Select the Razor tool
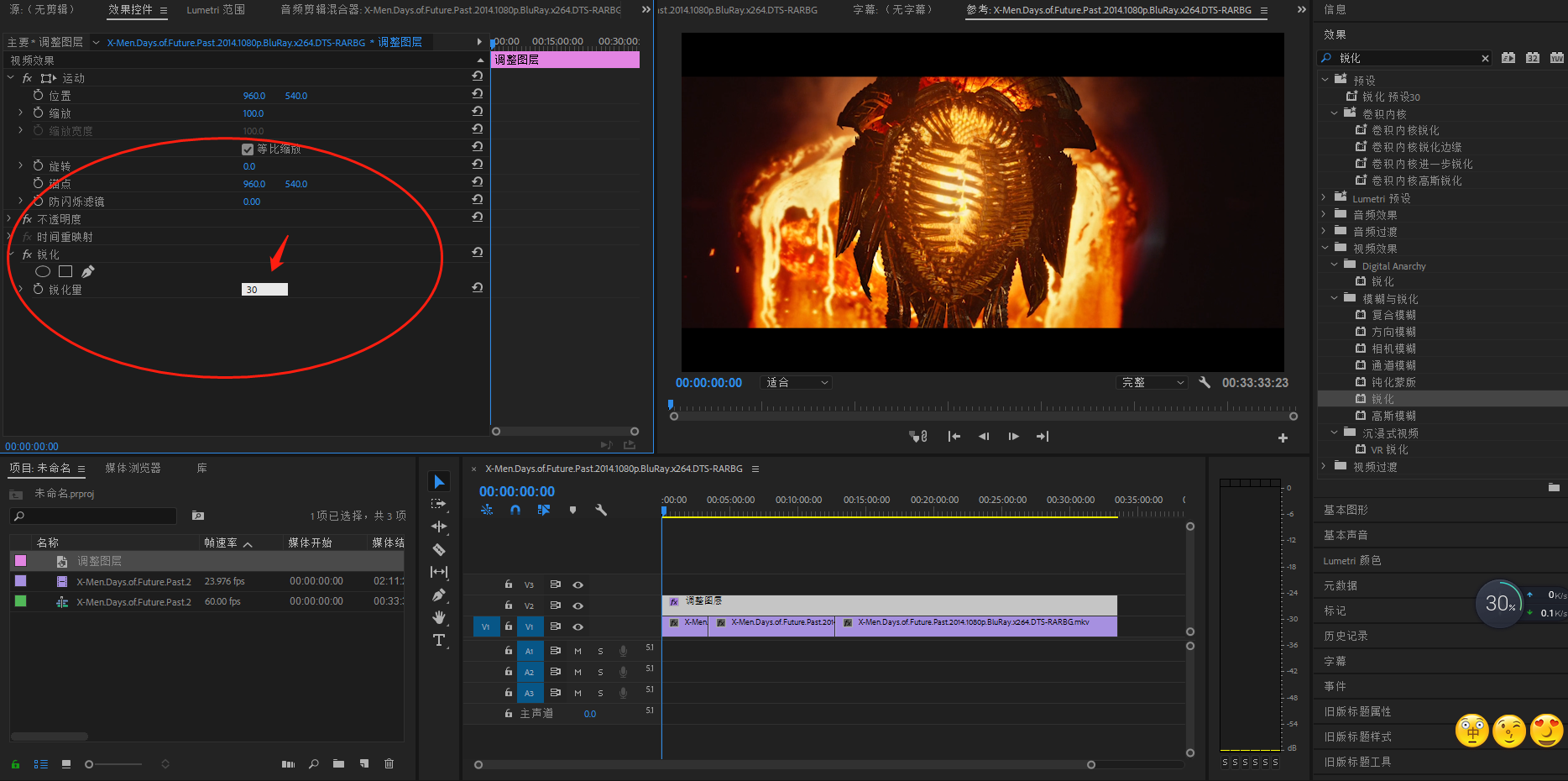Viewport: 1568px width, 781px height. click(439, 549)
